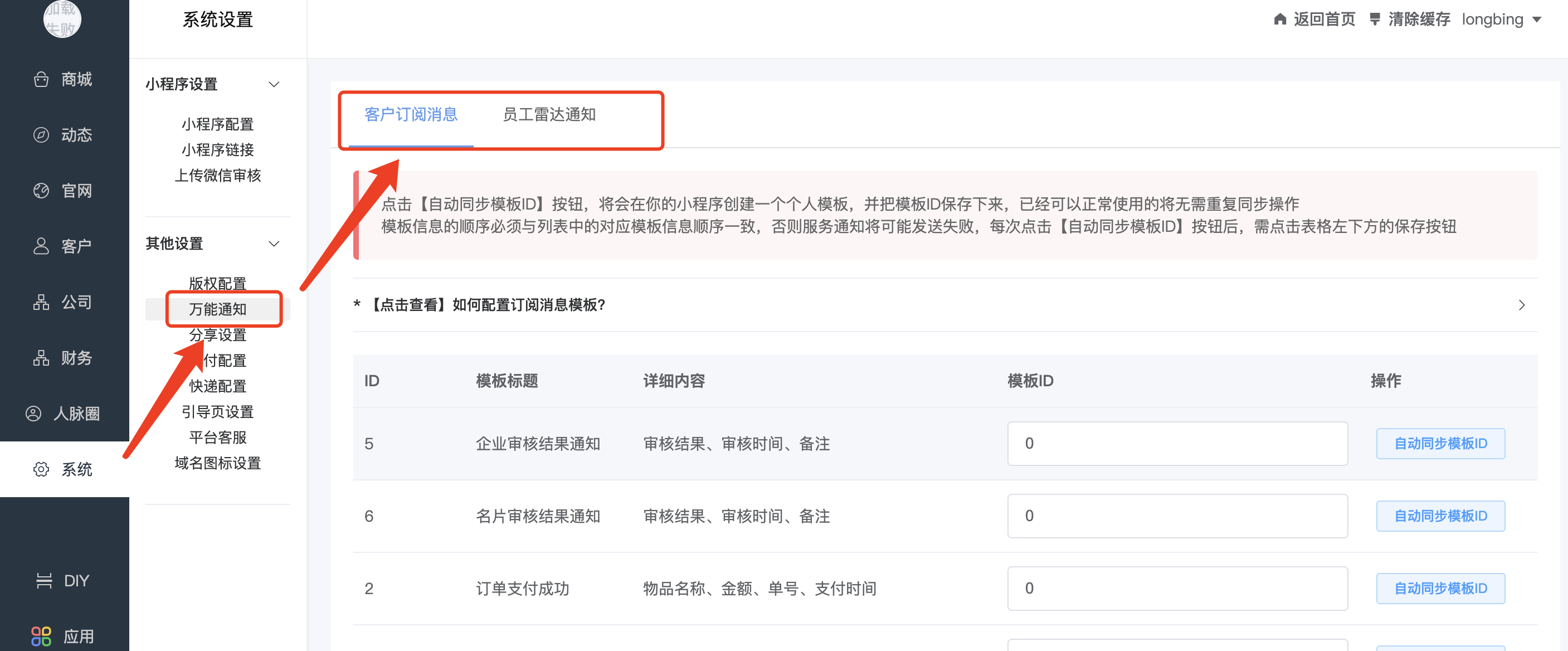
Task: Click the 系统设置 panel title
Action: click(x=217, y=20)
